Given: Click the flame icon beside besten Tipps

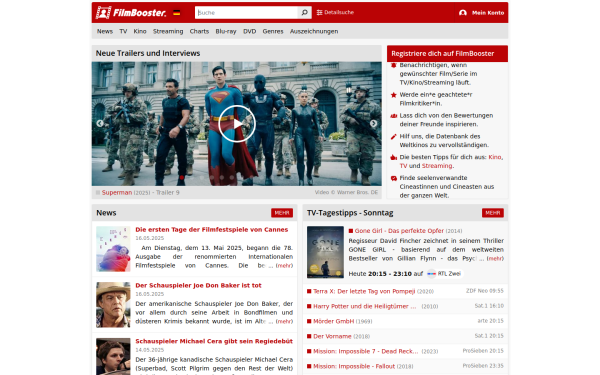Looking at the screenshot, I should click(x=393, y=157).
